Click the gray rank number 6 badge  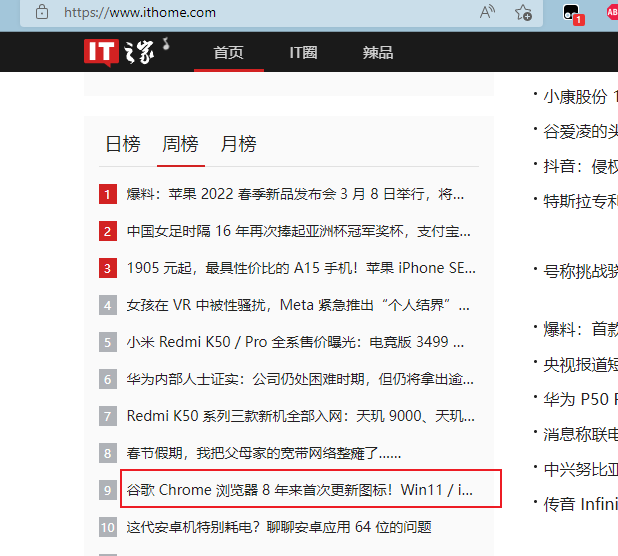point(108,379)
